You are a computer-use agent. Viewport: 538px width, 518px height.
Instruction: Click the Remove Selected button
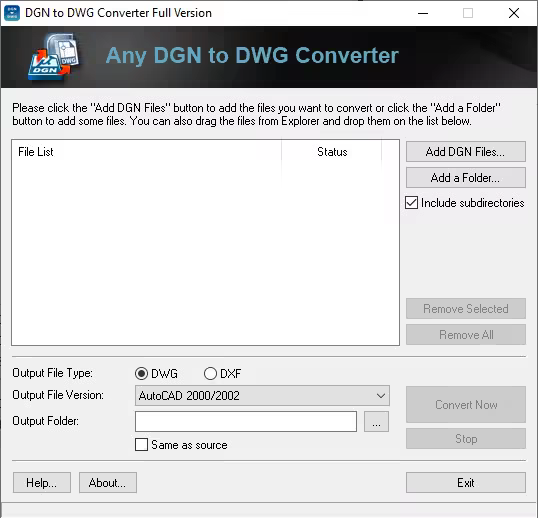[466, 309]
